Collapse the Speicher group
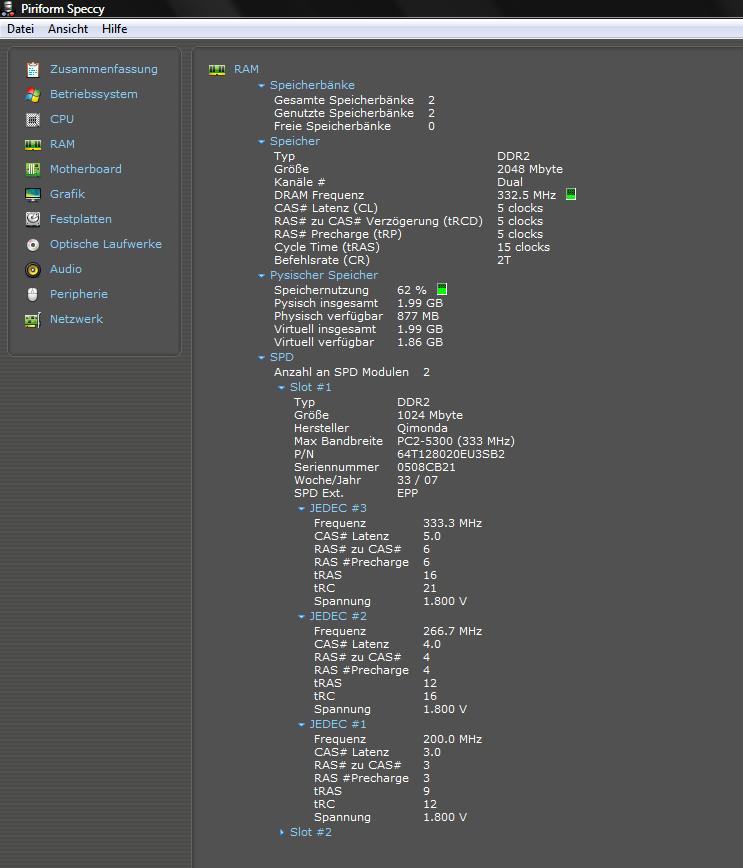Image resolution: width=743 pixels, height=868 pixels. [261, 142]
